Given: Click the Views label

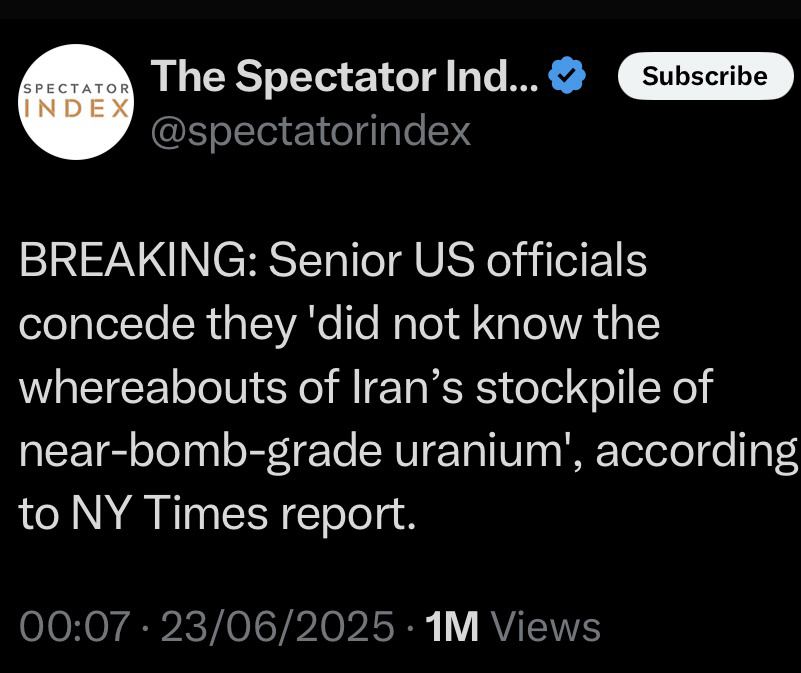Looking at the screenshot, I should click(546, 627).
